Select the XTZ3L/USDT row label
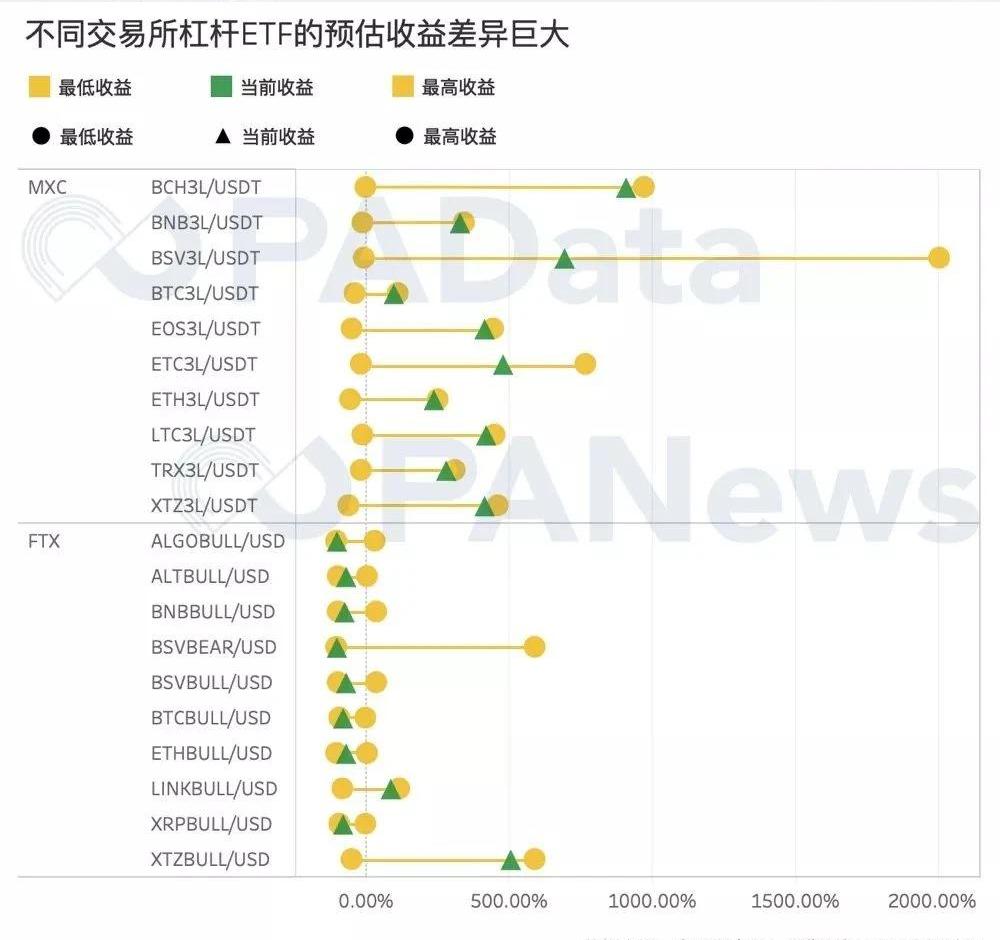Image resolution: width=1000 pixels, height=940 pixels. (204, 506)
